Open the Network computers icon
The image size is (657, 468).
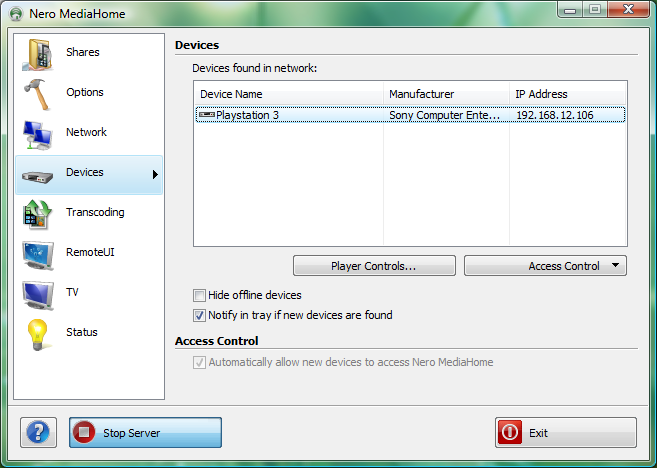click(x=38, y=133)
